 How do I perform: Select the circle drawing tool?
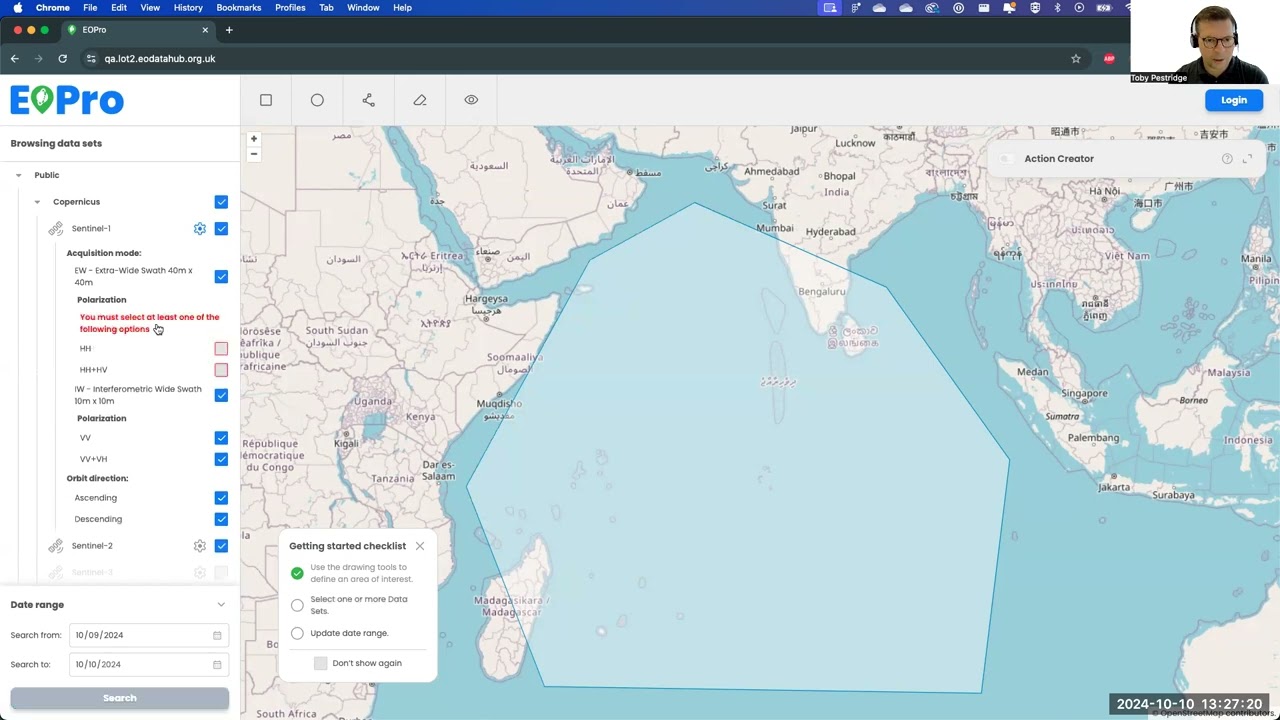317,100
